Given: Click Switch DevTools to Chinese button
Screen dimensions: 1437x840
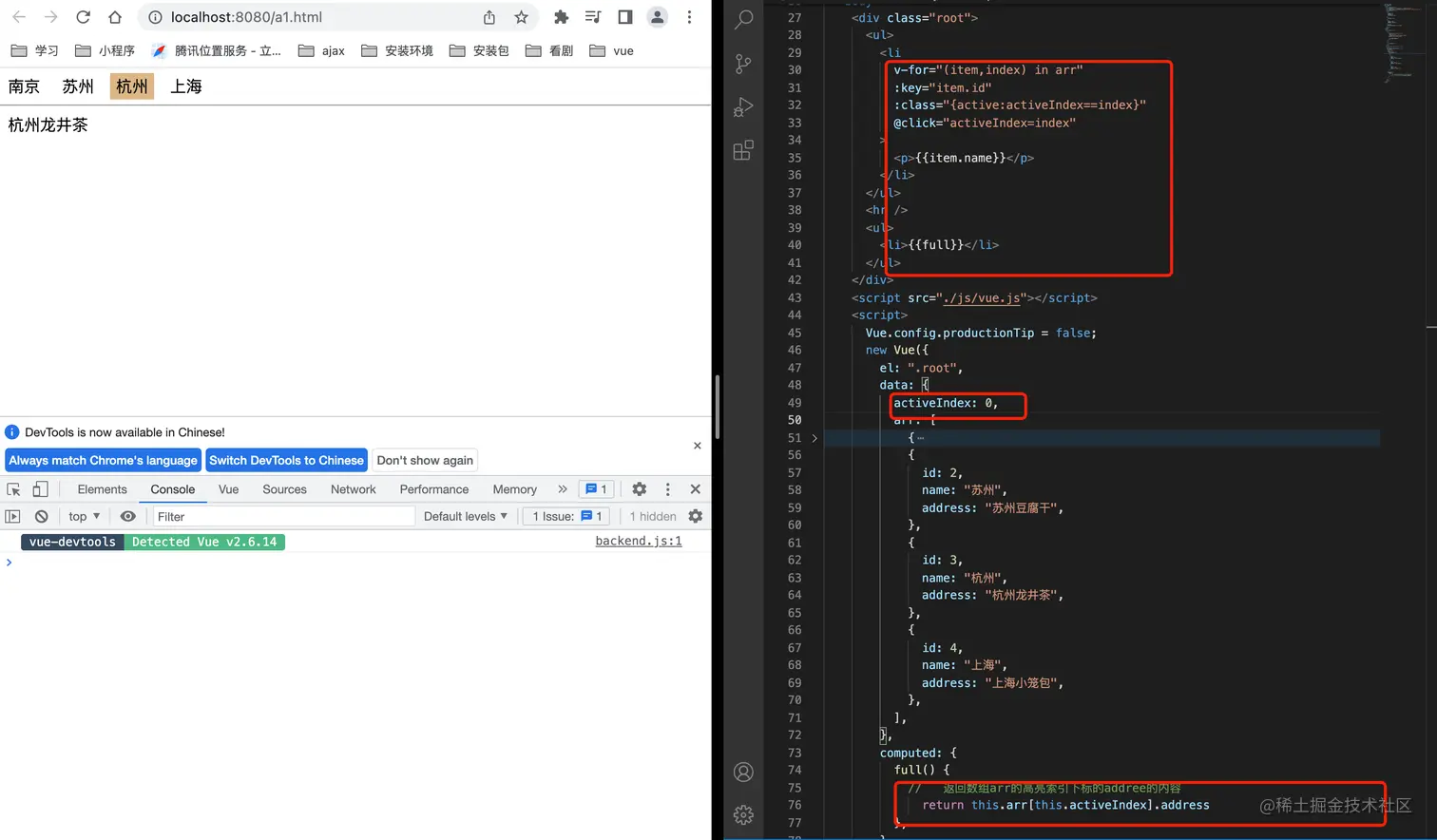Looking at the screenshot, I should [286, 460].
